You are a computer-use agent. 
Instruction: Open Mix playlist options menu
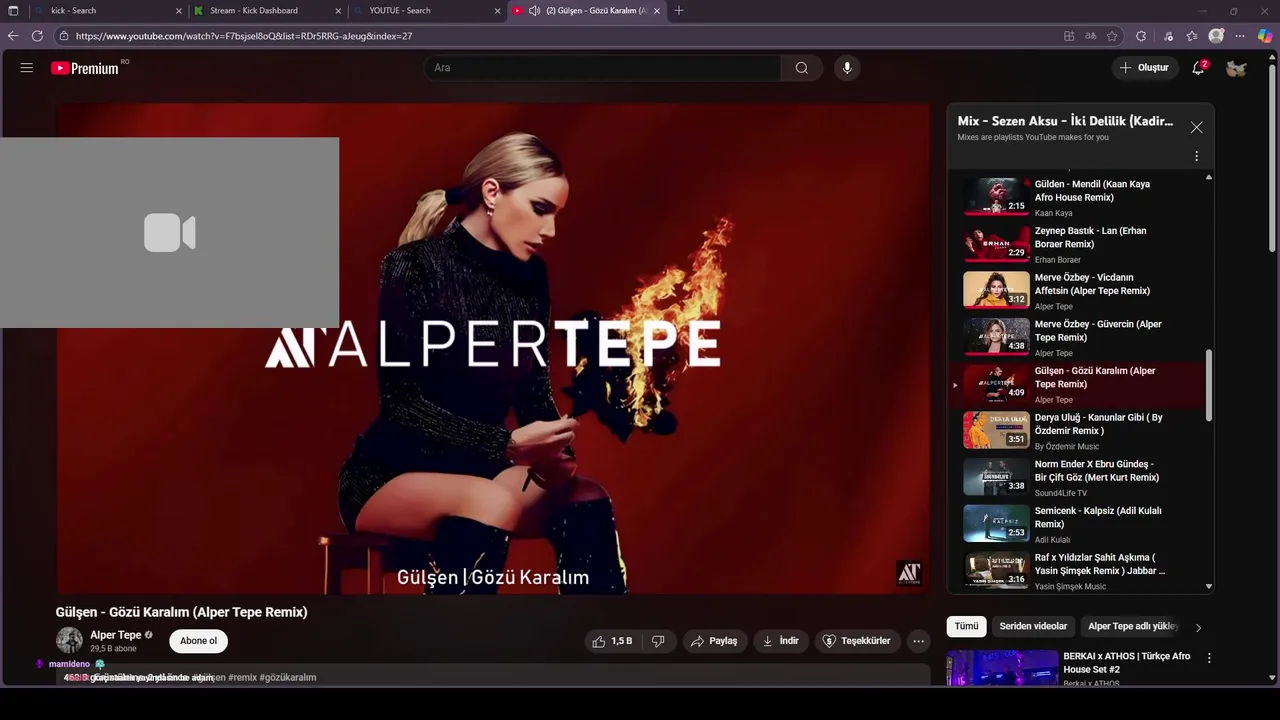click(1196, 156)
